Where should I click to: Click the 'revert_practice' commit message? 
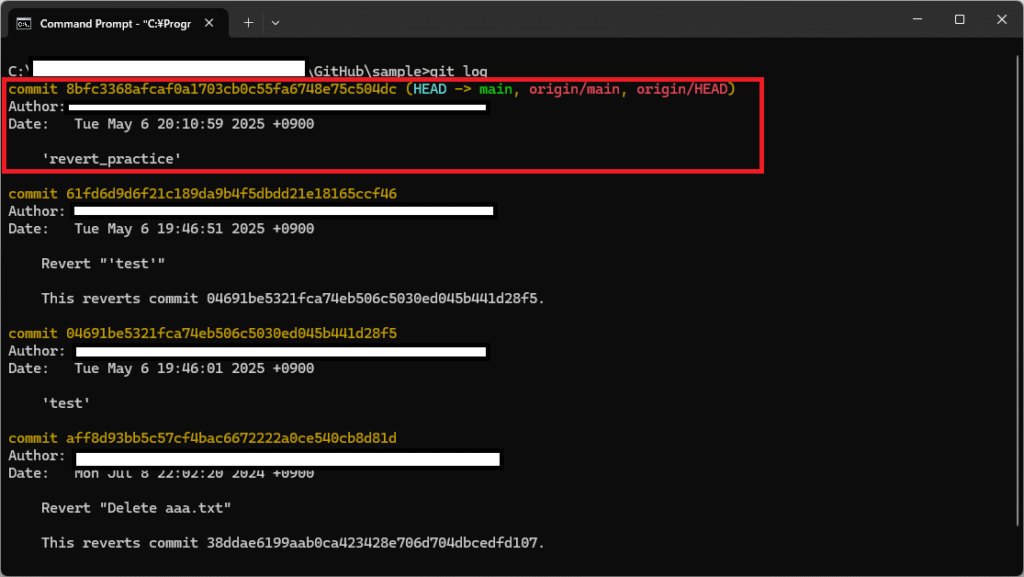pyautogui.click(x=112, y=159)
